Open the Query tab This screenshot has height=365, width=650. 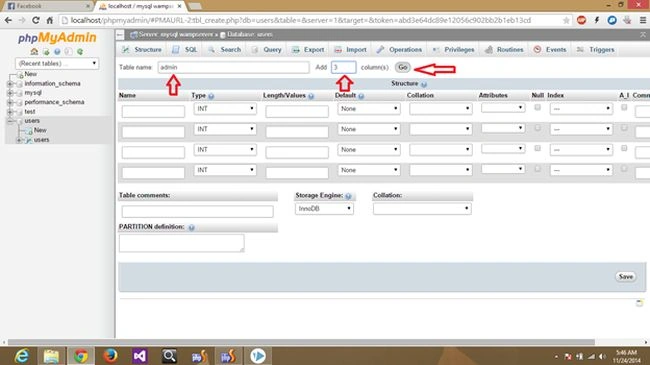267,49
